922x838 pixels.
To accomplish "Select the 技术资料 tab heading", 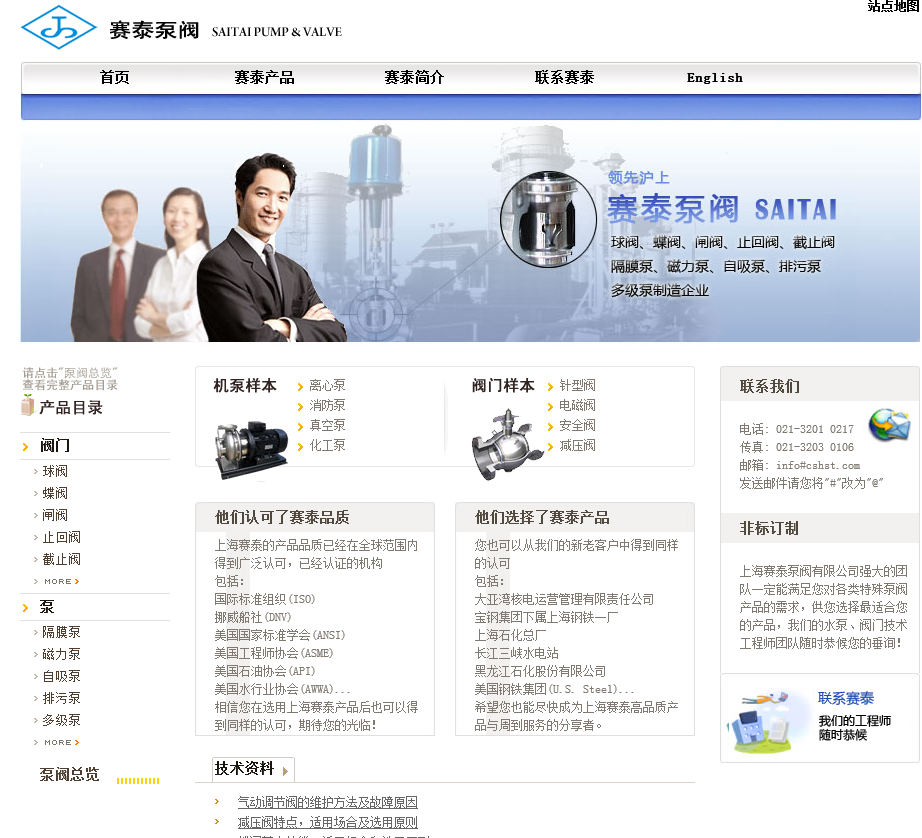I will click(x=245, y=769).
